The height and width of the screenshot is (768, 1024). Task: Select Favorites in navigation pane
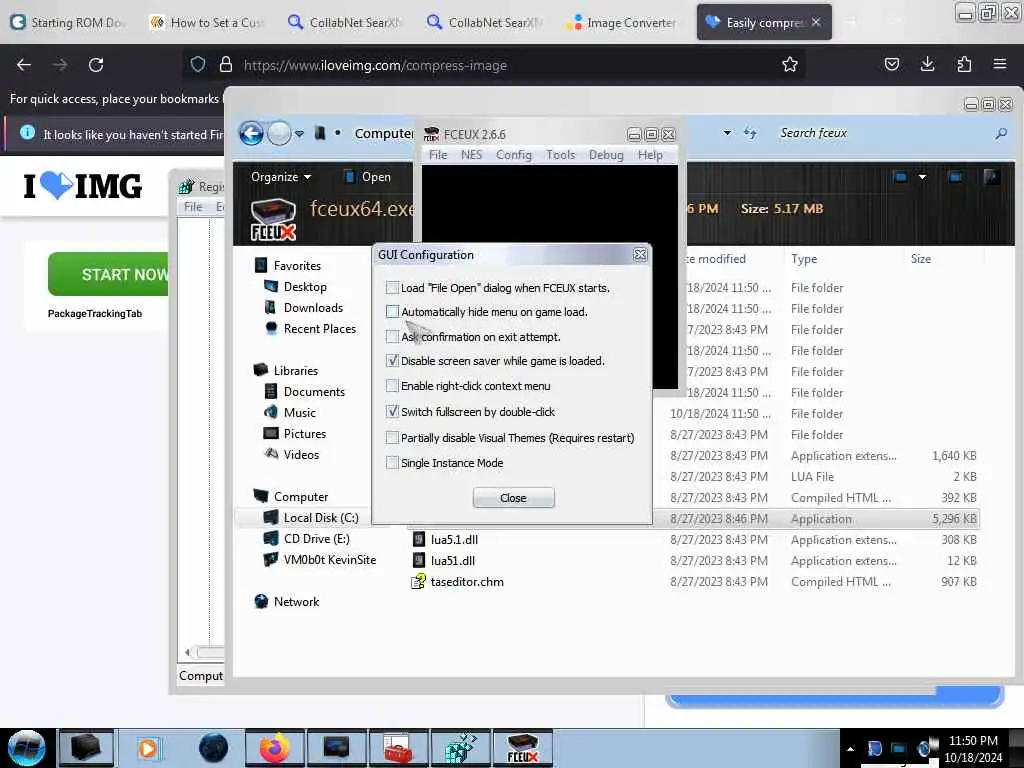(288, 265)
